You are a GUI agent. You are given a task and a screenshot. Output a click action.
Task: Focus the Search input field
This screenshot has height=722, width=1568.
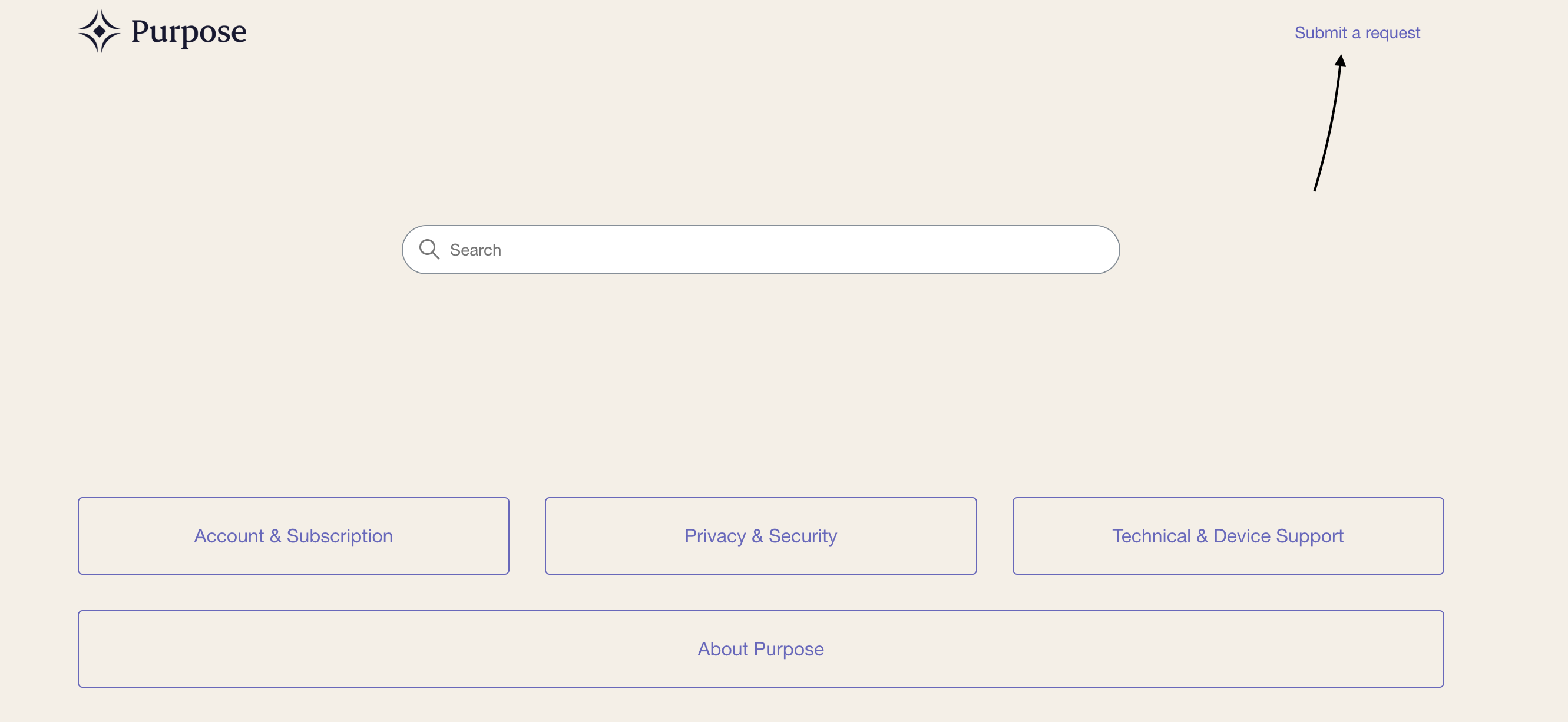point(760,250)
